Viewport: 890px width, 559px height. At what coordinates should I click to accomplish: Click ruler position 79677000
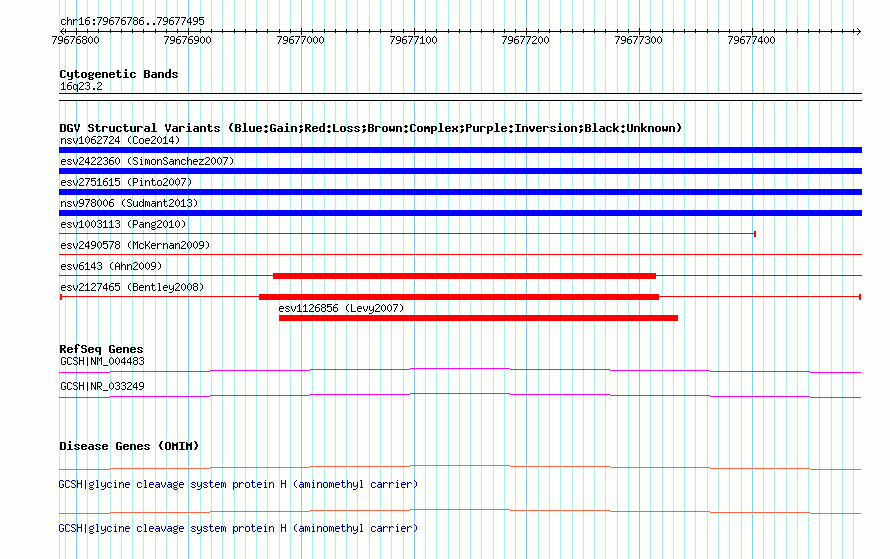(x=301, y=40)
